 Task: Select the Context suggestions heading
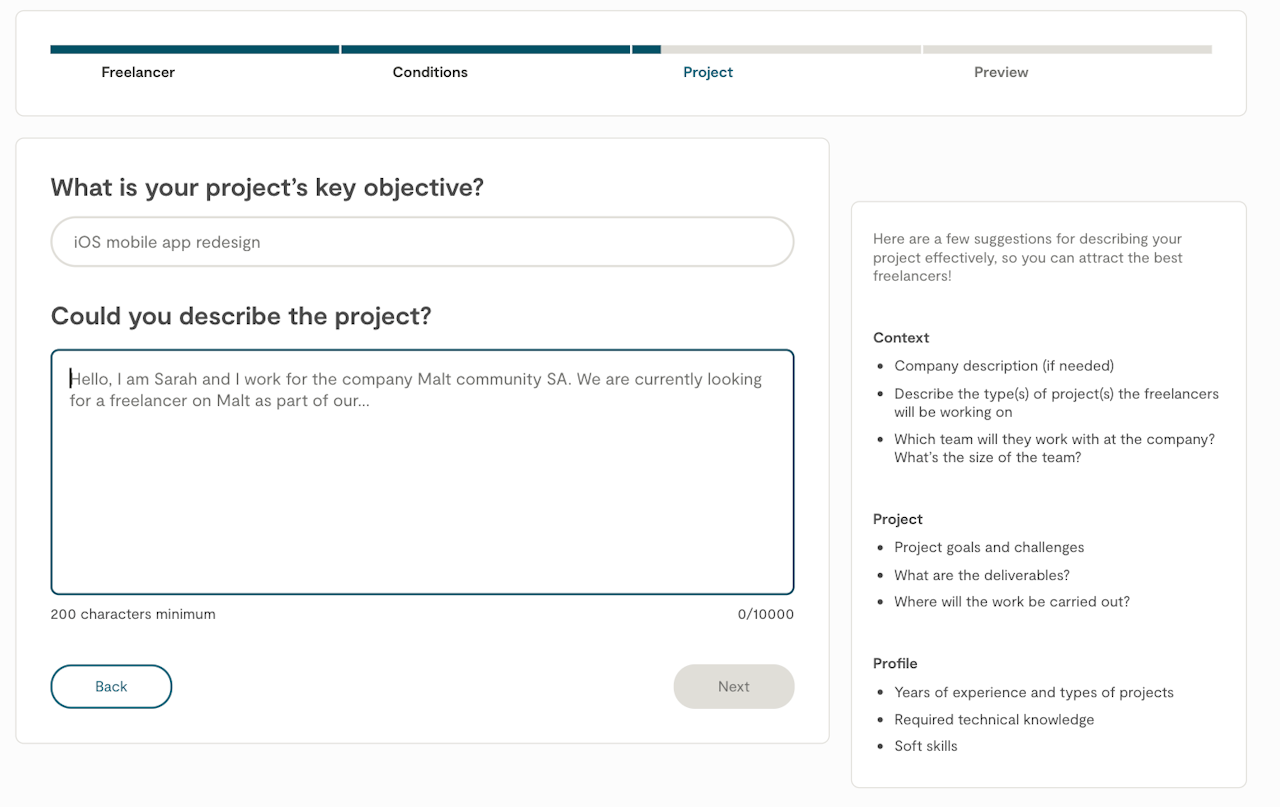click(x=901, y=338)
